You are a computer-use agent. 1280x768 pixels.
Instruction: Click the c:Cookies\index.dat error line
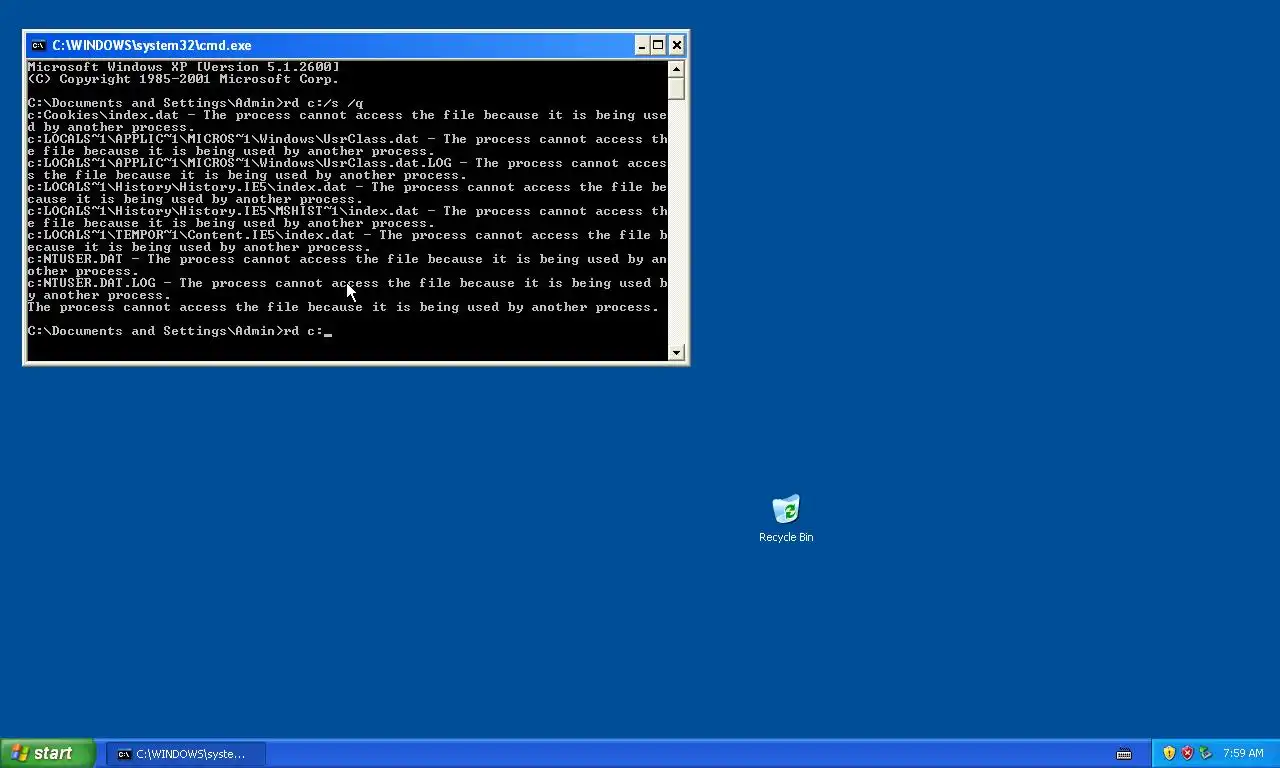tap(347, 121)
